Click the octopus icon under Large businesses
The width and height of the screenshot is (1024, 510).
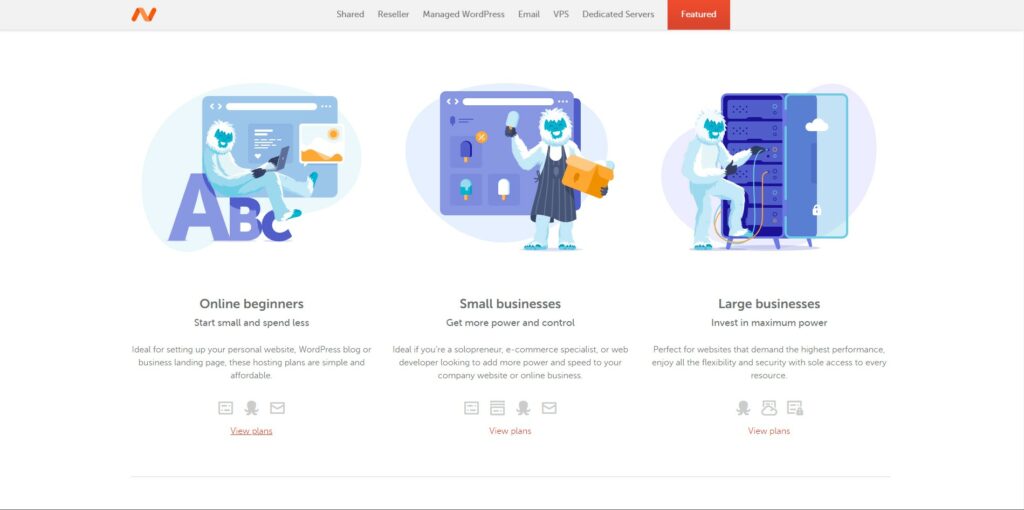pos(743,408)
